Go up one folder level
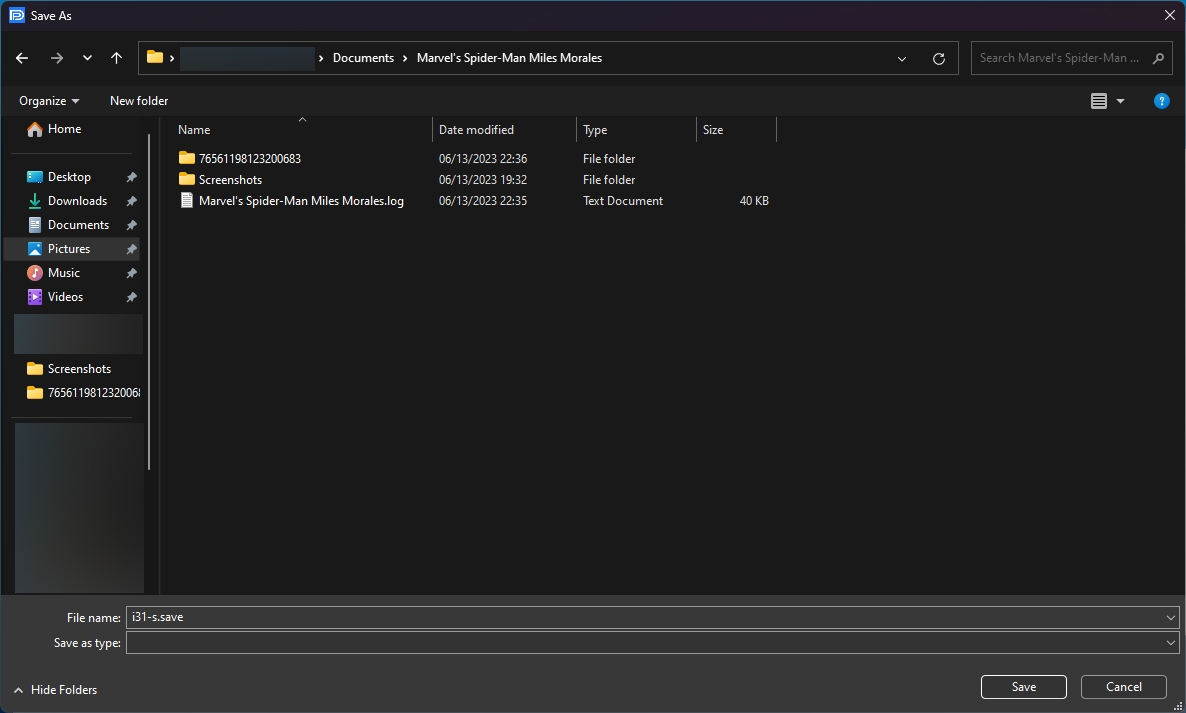This screenshot has width=1186, height=713. (116, 58)
